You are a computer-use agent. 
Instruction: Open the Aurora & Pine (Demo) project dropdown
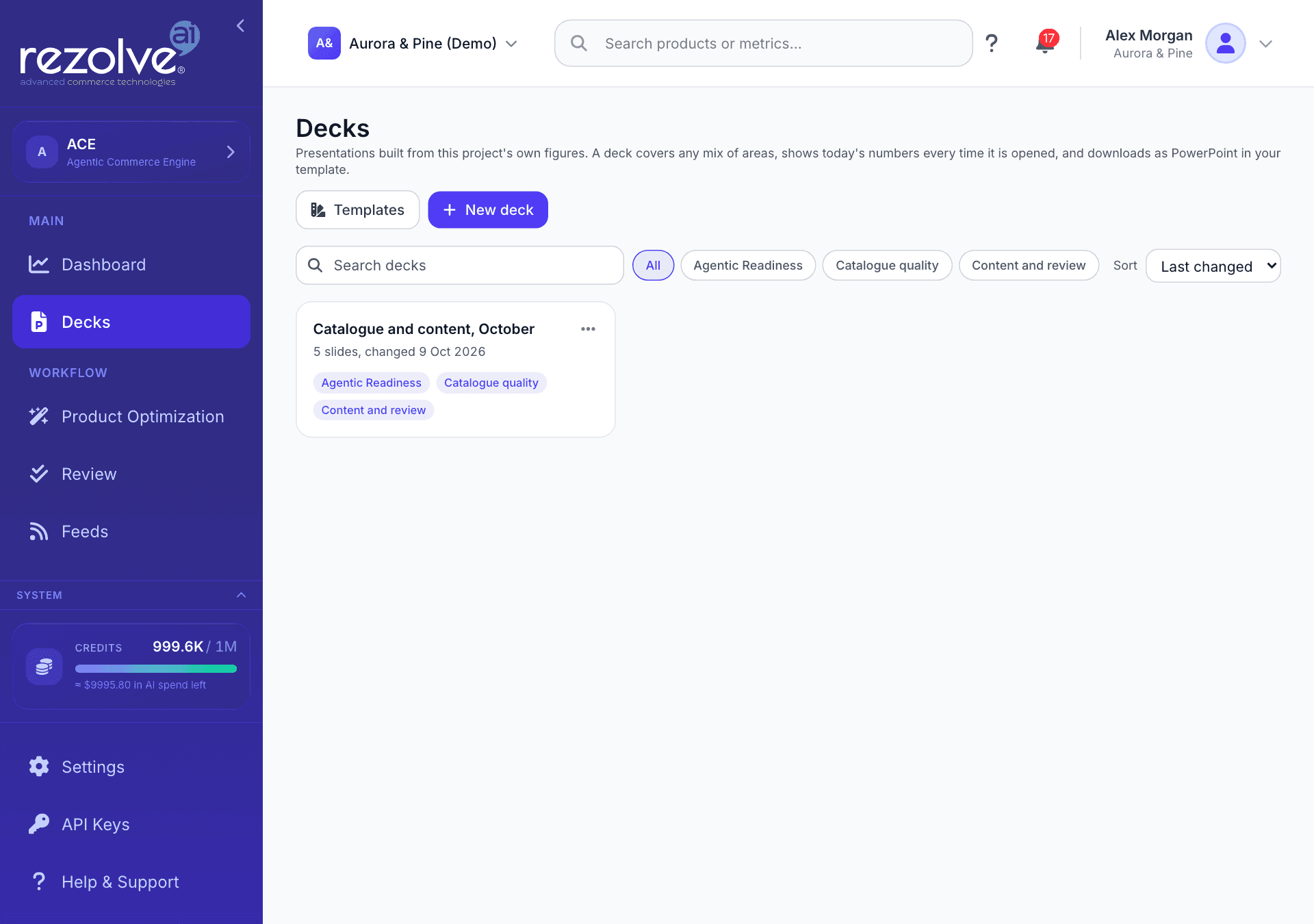coord(413,43)
